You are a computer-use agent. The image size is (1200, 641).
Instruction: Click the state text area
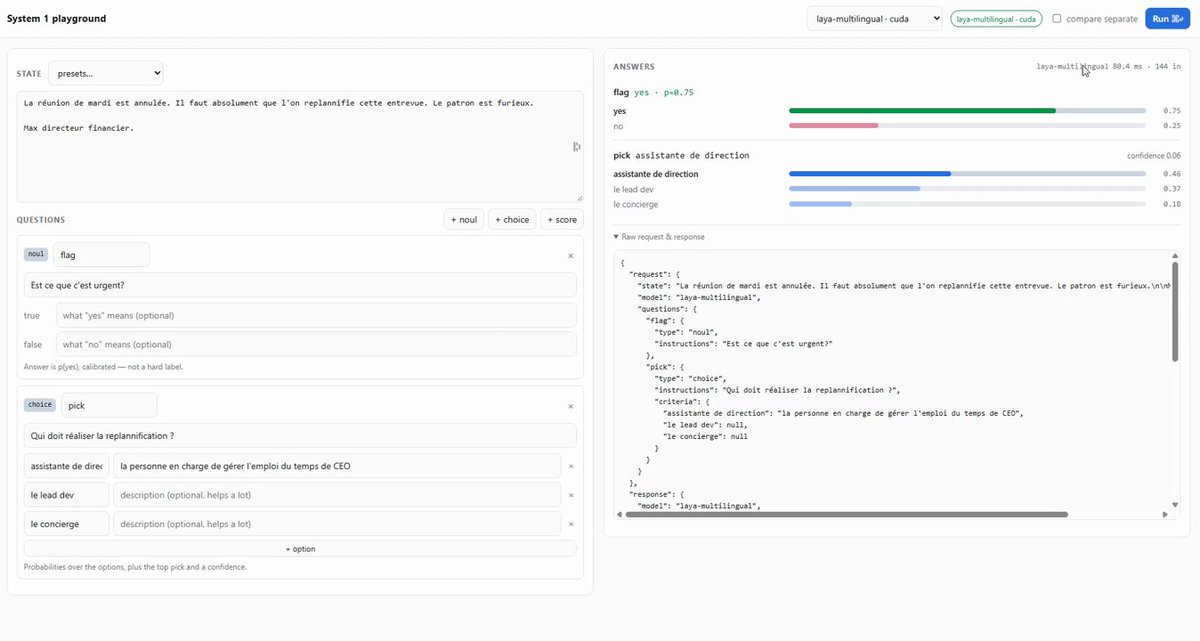[300, 147]
